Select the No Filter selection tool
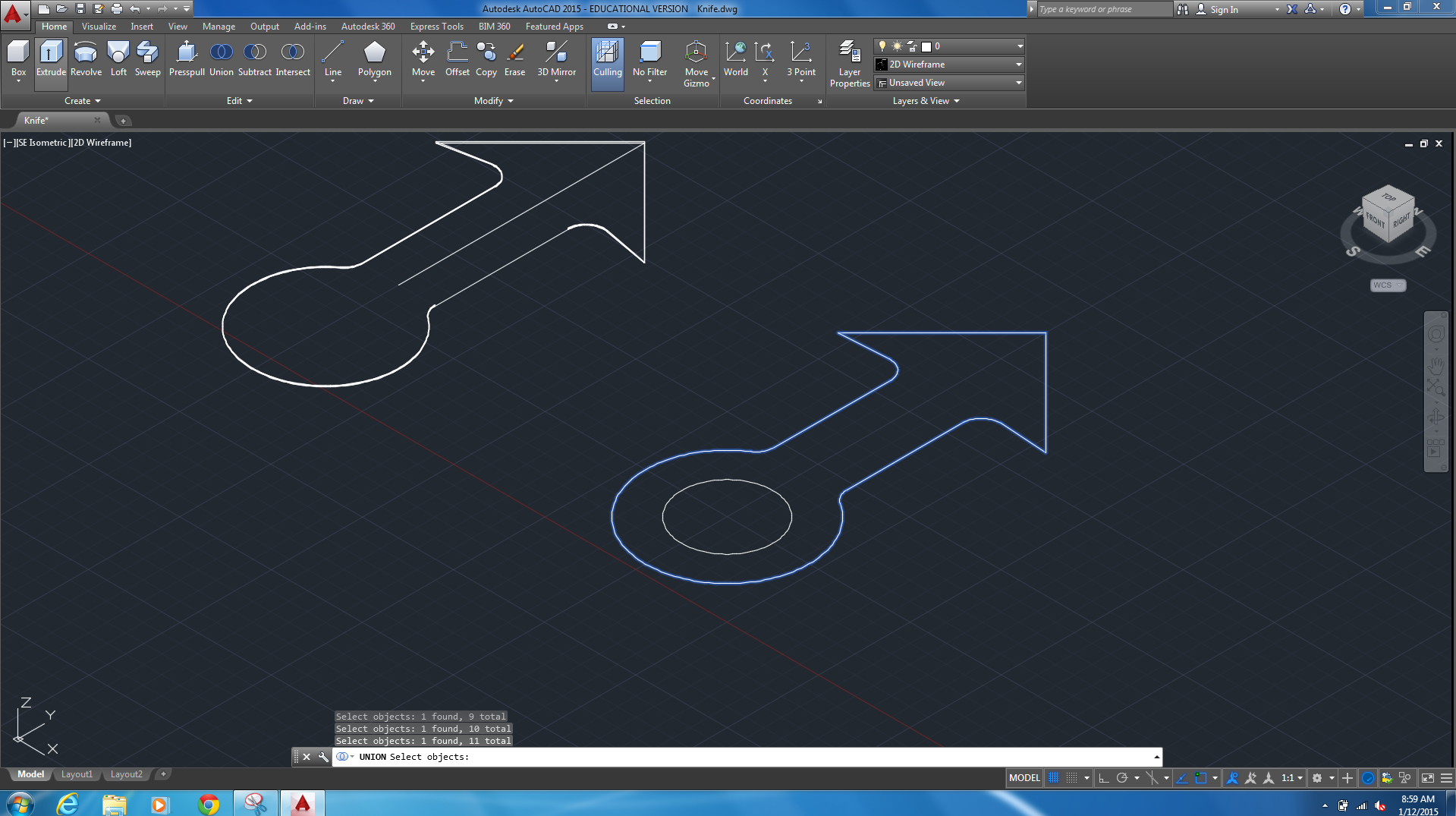The height and width of the screenshot is (816, 1456). pos(650,59)
